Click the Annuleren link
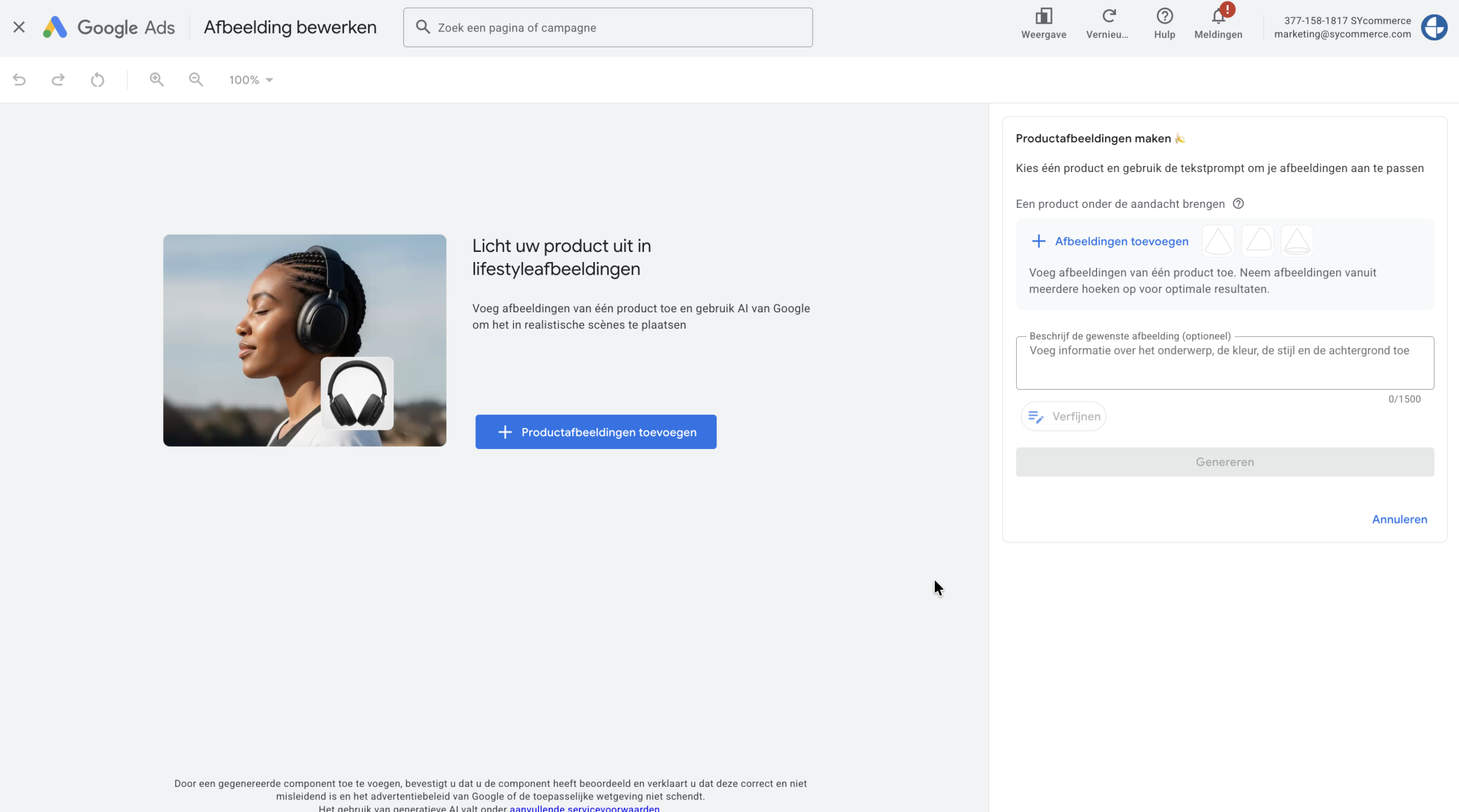 1399,519
